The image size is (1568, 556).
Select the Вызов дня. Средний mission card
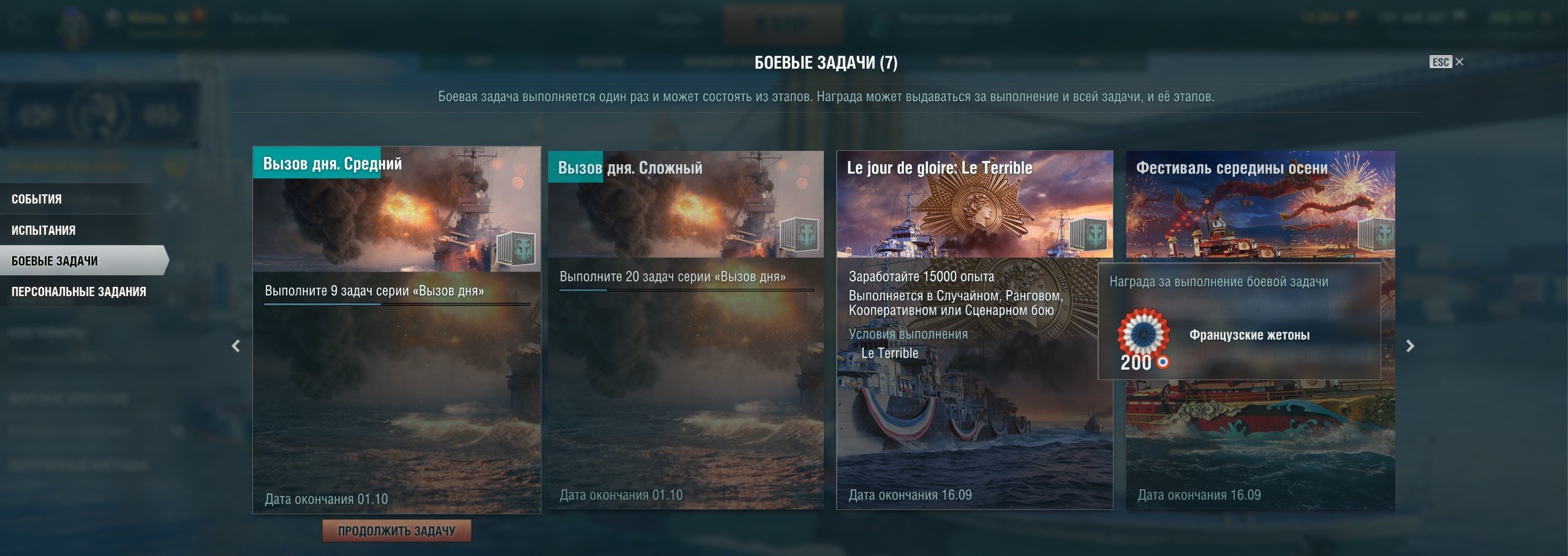click(x=397, y=330)
